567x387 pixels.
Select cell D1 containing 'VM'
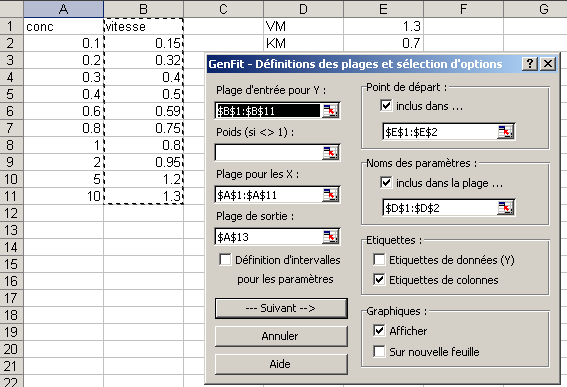(x=303, y=26)
